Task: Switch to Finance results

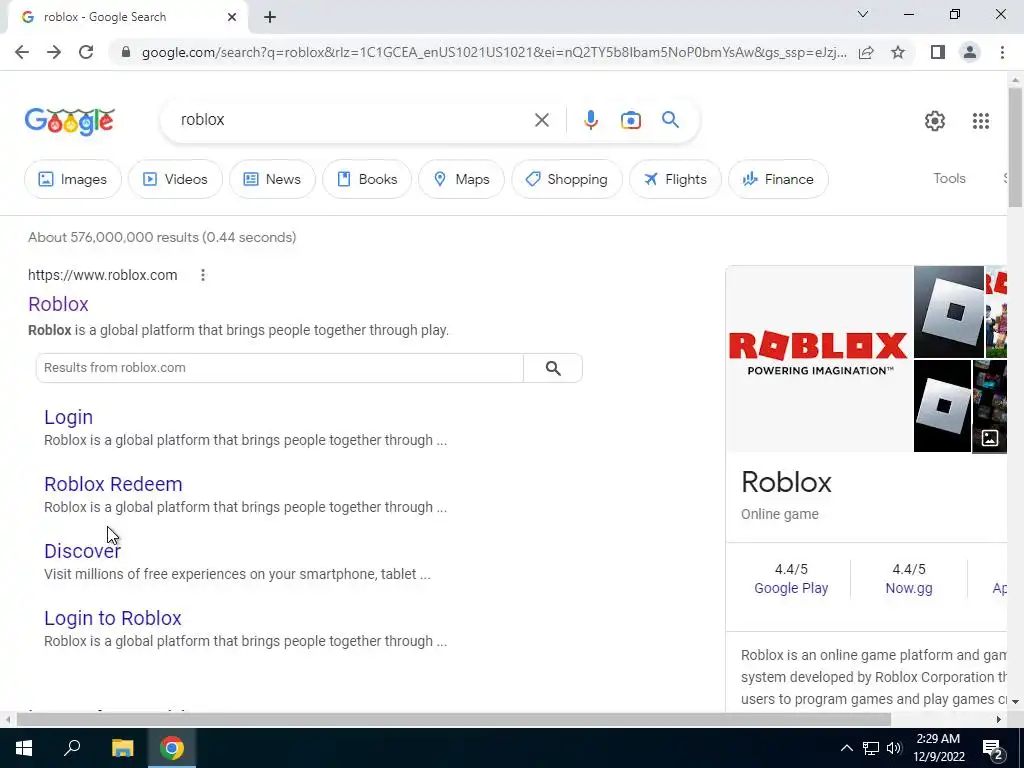Action: [x=778, y=179]
